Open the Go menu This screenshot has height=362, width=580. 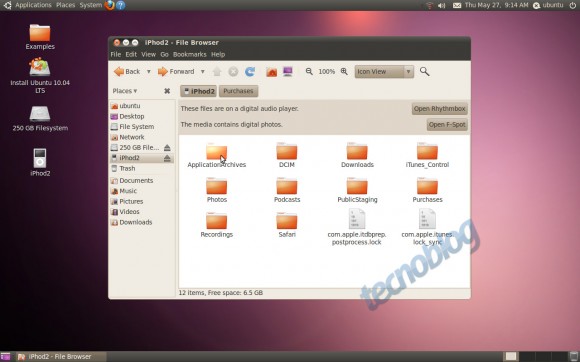click(x=164, y=54)
